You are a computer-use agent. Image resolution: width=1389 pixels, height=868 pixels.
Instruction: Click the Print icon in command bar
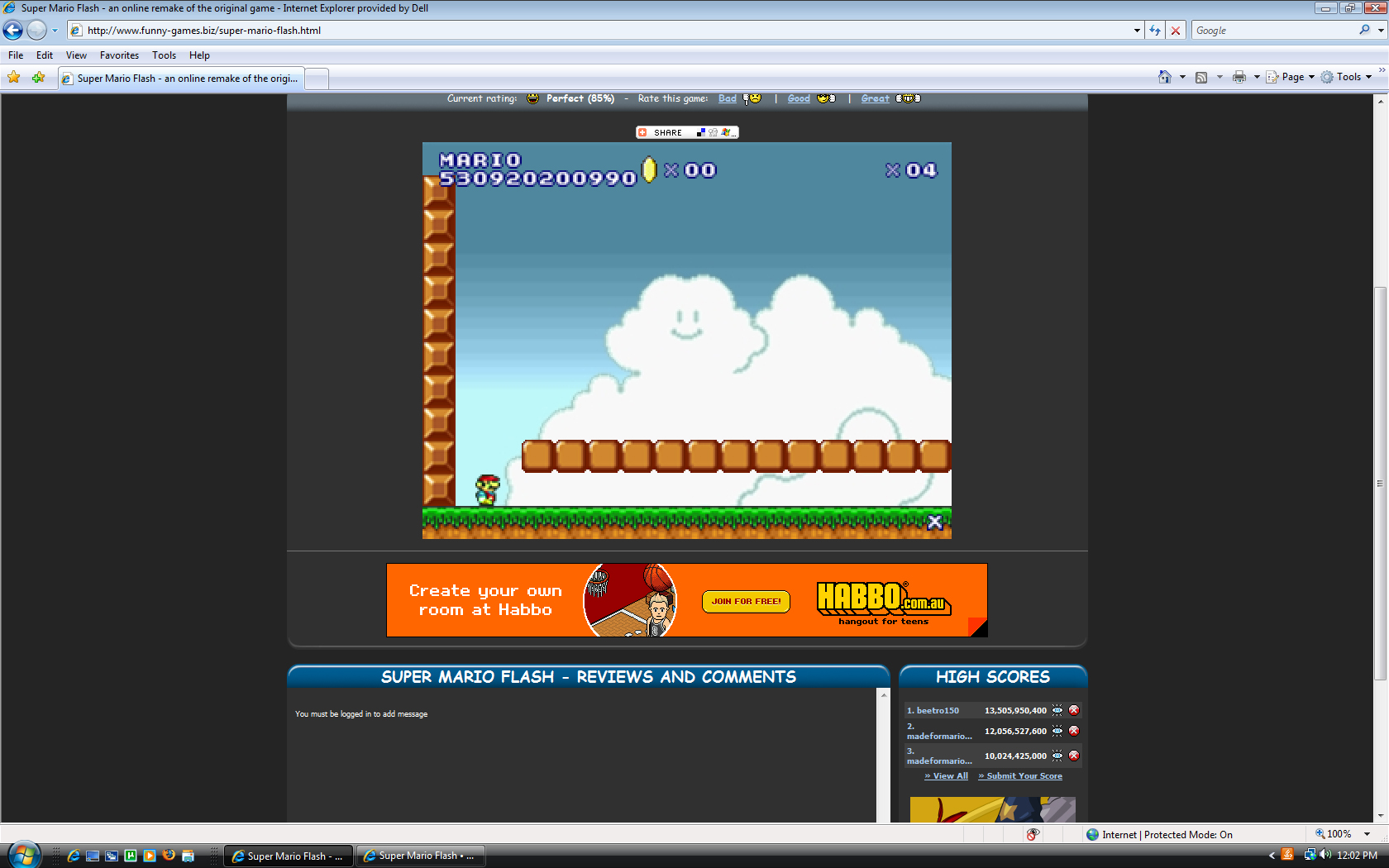pyautogui.click(x=1239, y=77)
